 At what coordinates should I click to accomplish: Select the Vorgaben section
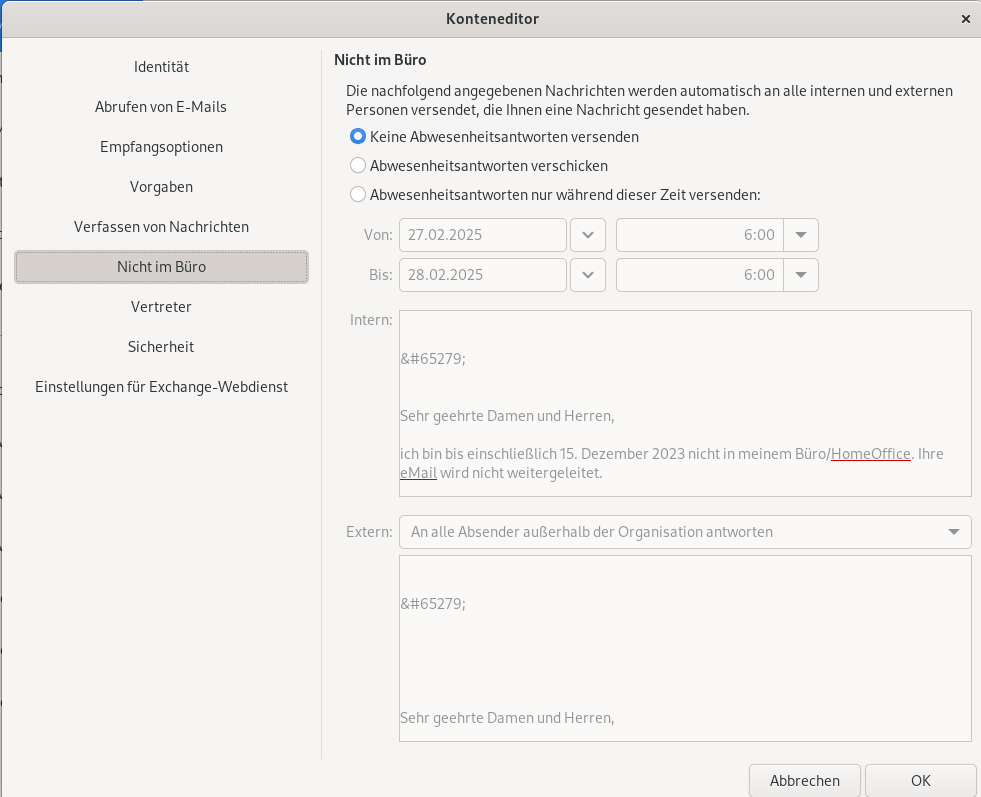point(161,187)
